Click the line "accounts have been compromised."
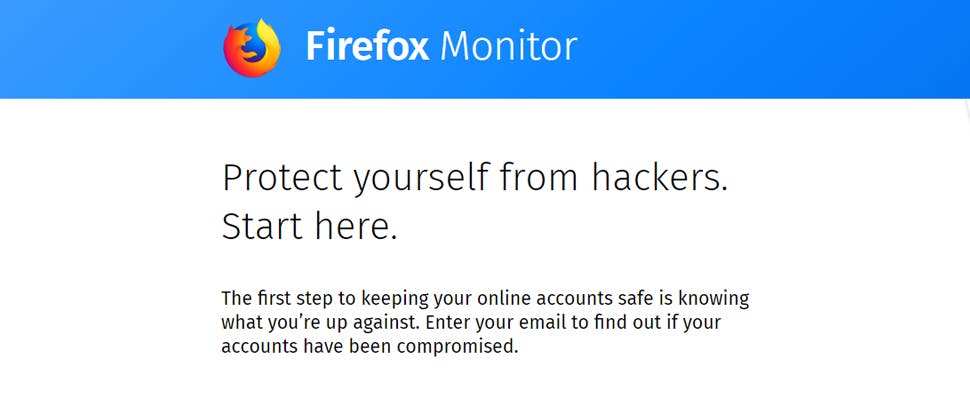The width and height of the screenshot is (970, 400). click(370, 347)
